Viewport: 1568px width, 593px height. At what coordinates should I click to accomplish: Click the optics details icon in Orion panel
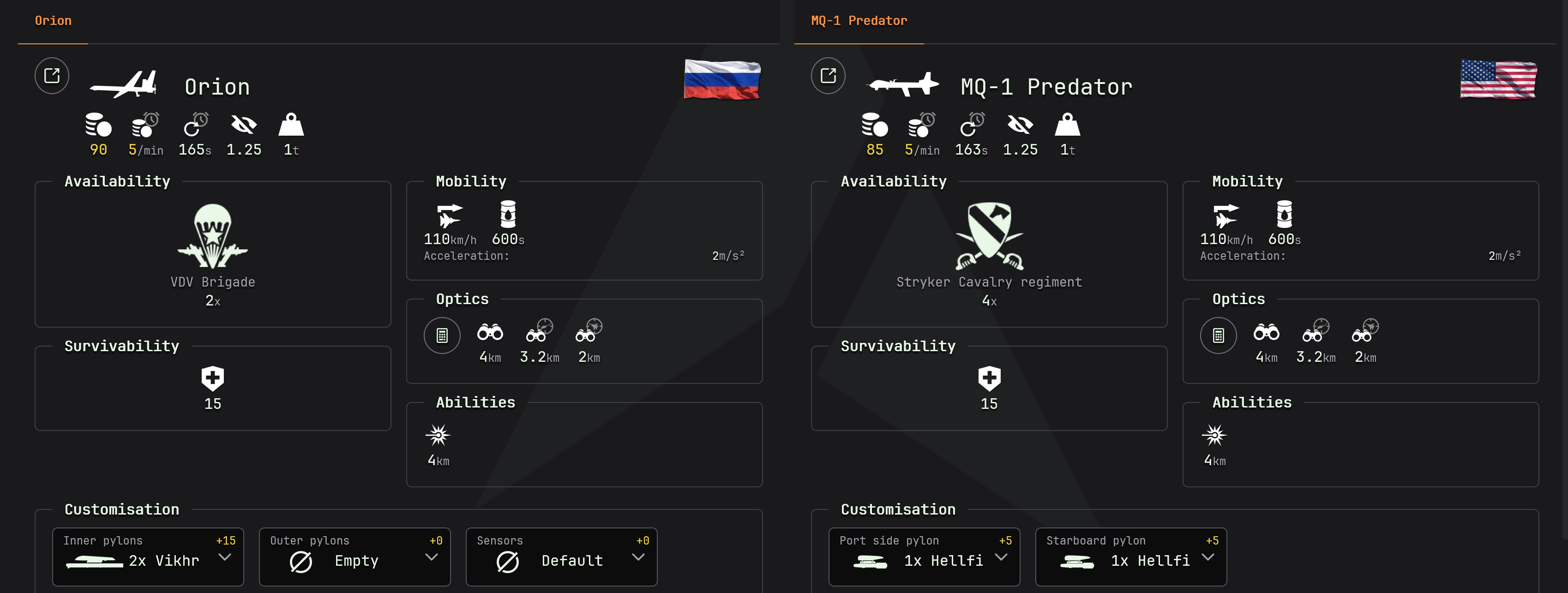pyautogui.click(x=442, y=335)
